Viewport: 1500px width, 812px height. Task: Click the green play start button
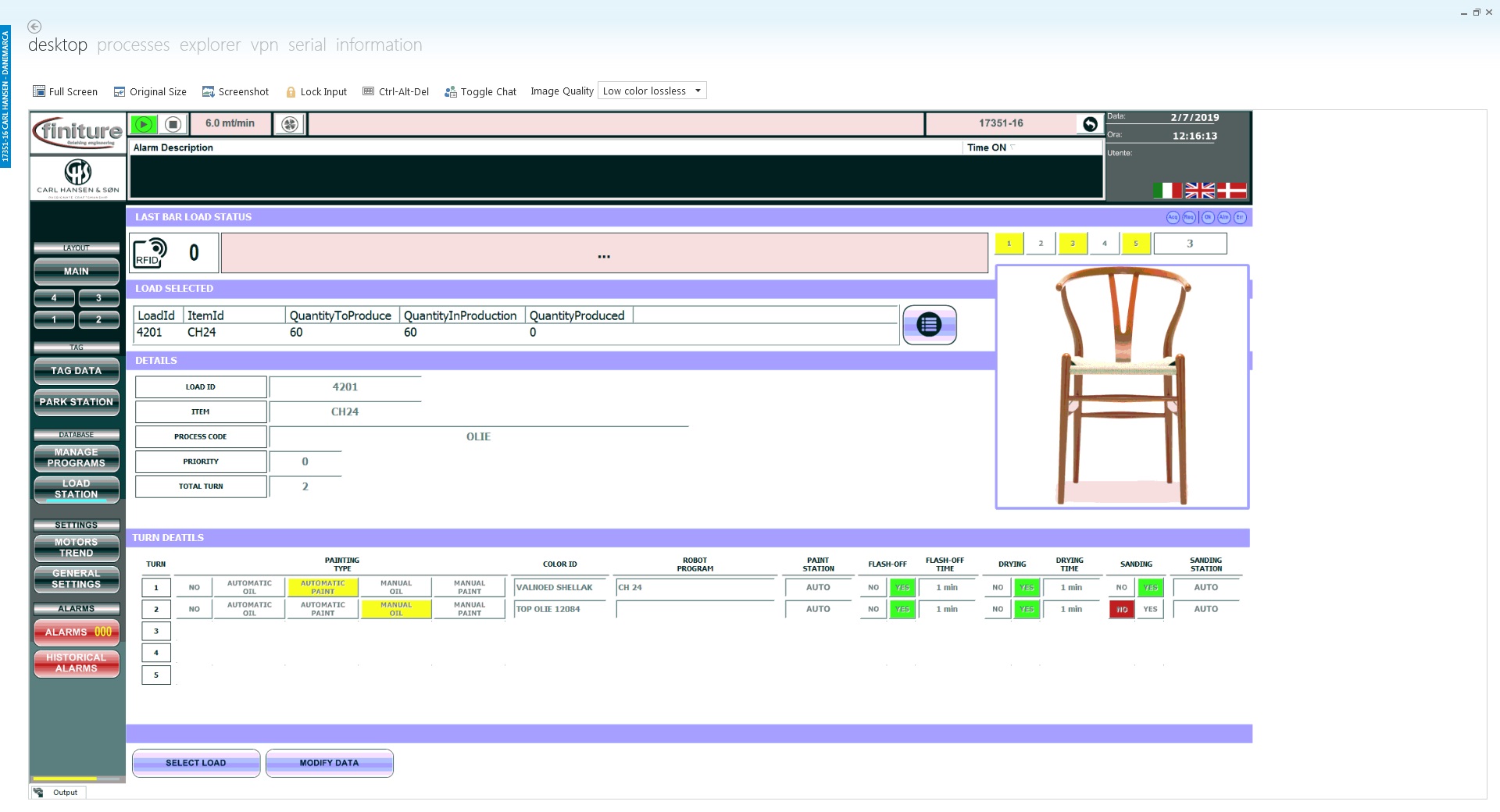pos(144,124)
